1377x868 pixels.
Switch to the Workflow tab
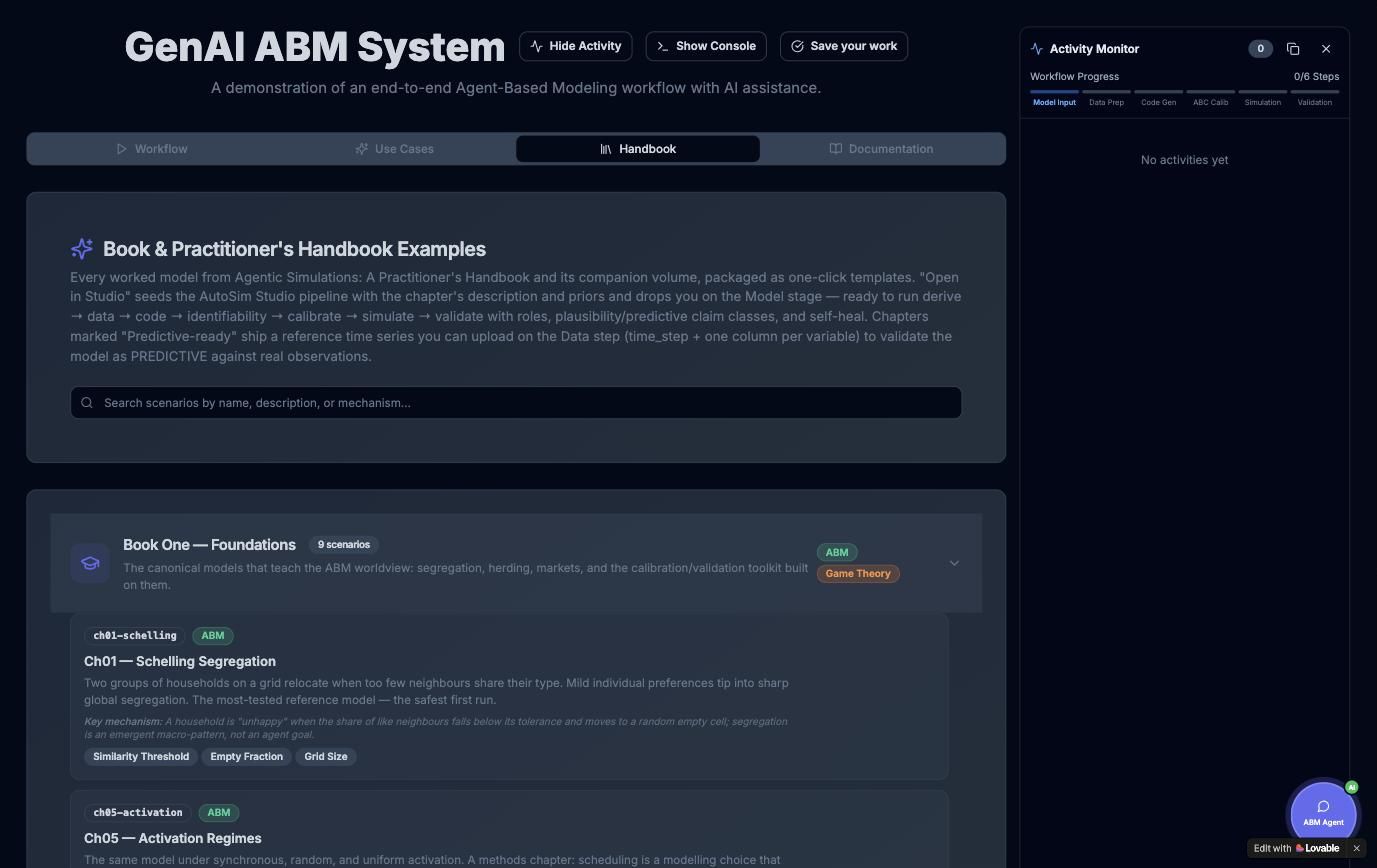click(151, 149)
